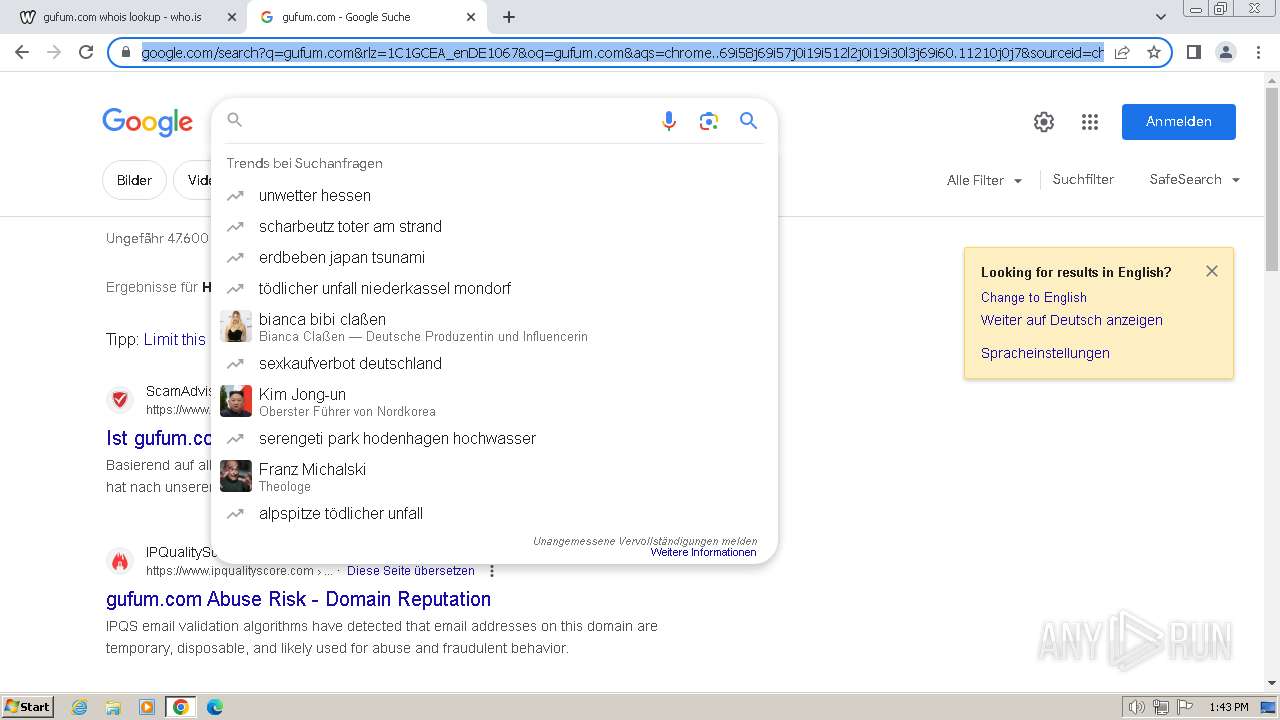This screenshot has width=1280, height=720.
Task: Choose suggestion tödlicher unfall niederkassel mondorf
Action: 494,289
